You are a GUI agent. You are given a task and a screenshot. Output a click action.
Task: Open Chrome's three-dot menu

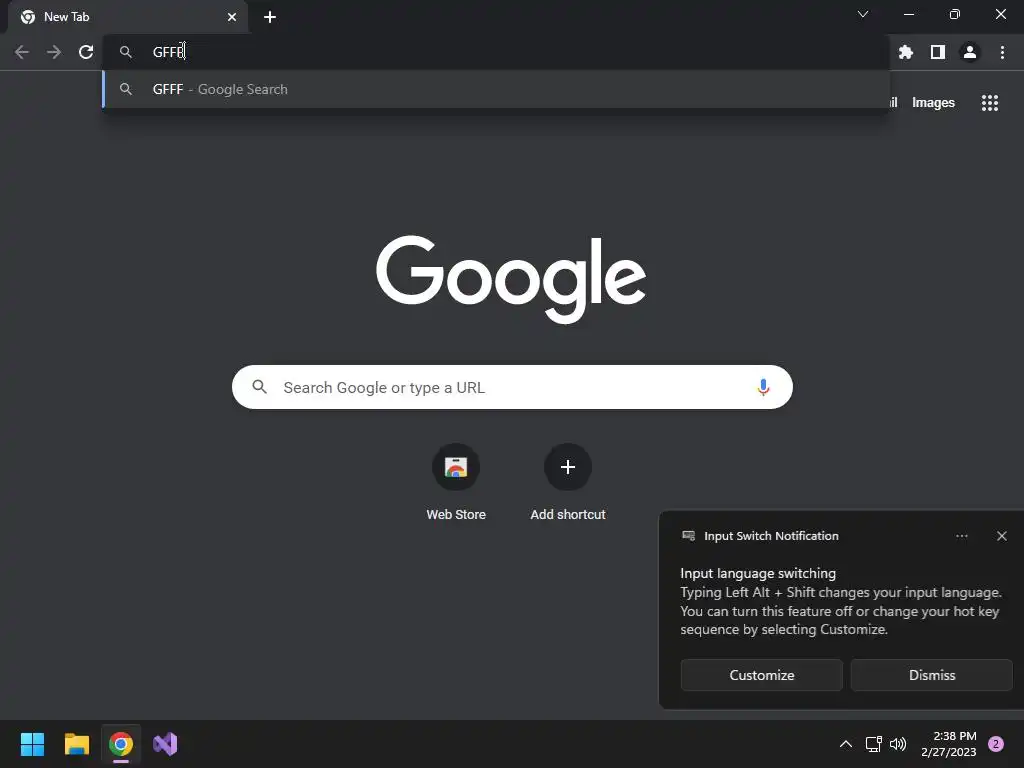1002,52
